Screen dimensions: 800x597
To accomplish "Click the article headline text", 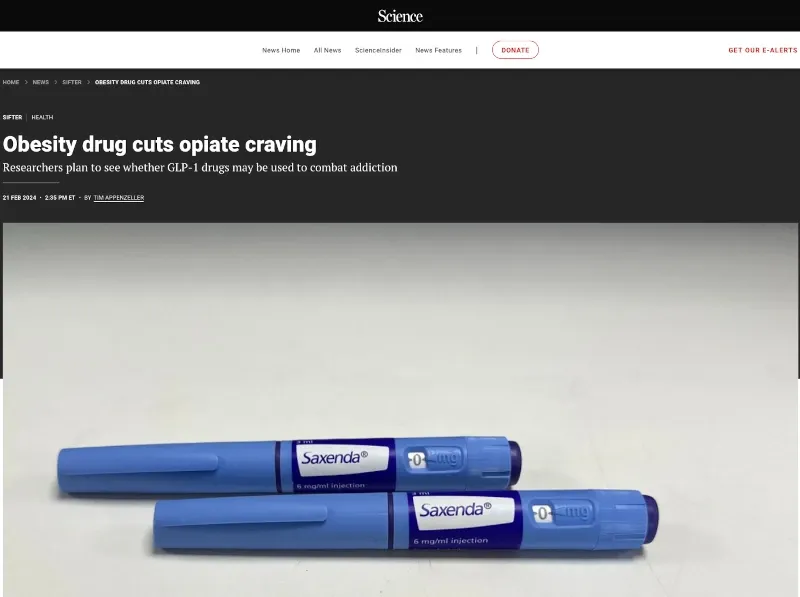I will (x=160, y=144).
